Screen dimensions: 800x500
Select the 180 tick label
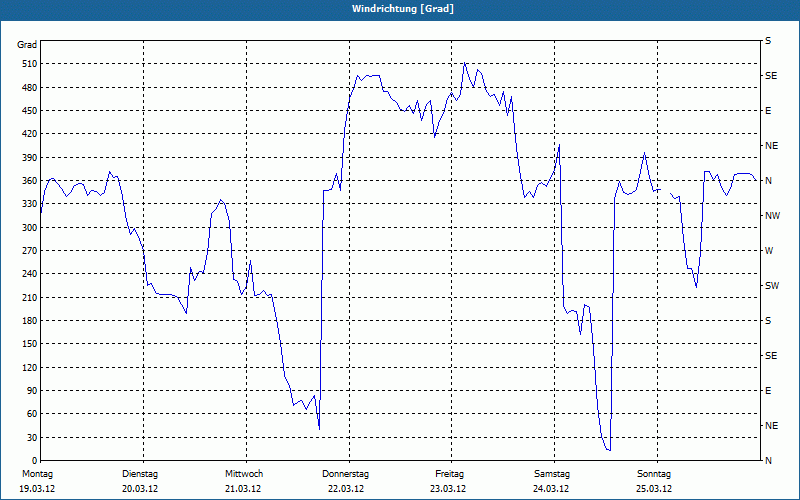[30, 321]
